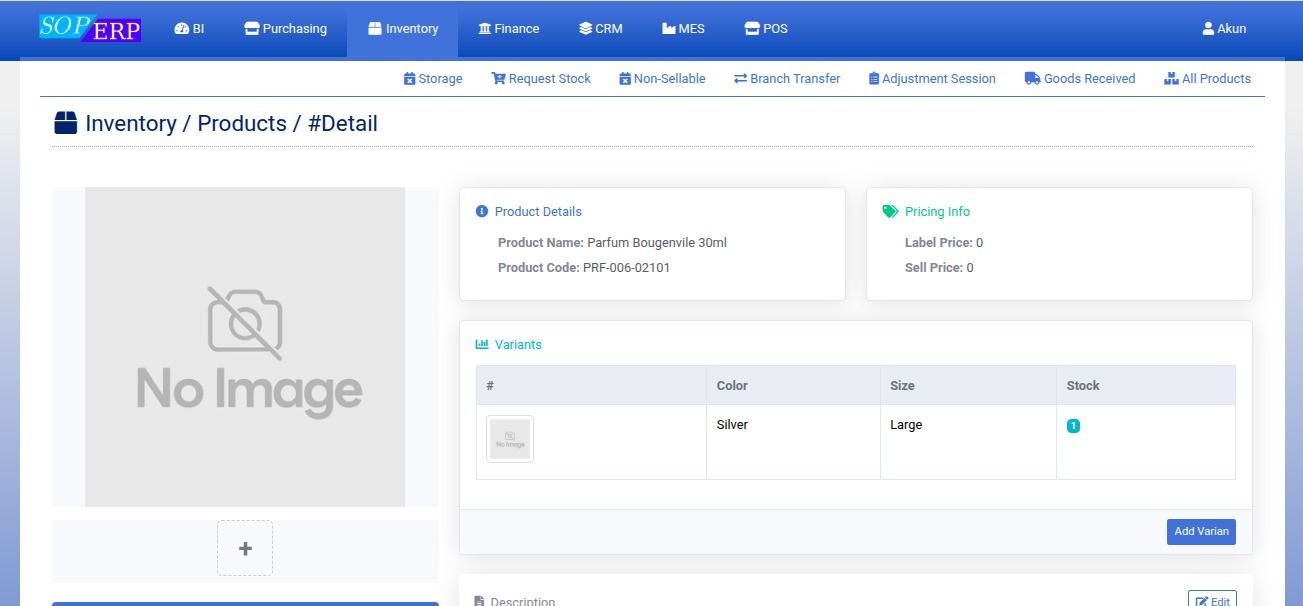Click the Adjustment Session clipboard icon
This screenshot has height=606, width=1303.
click(873, 78)
